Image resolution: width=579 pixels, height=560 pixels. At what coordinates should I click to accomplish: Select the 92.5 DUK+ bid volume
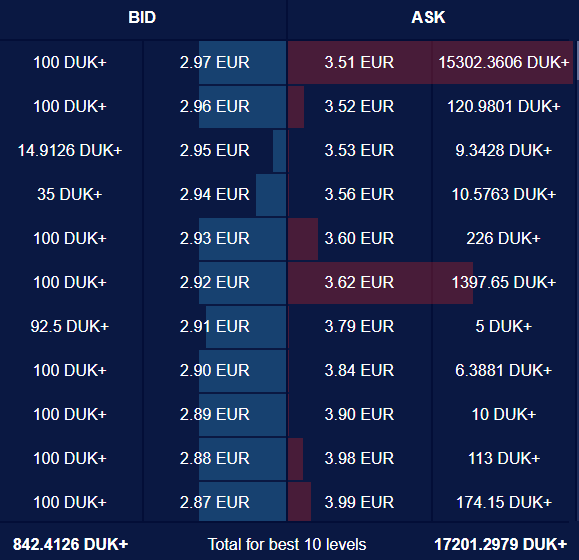[x=70, y=326]
